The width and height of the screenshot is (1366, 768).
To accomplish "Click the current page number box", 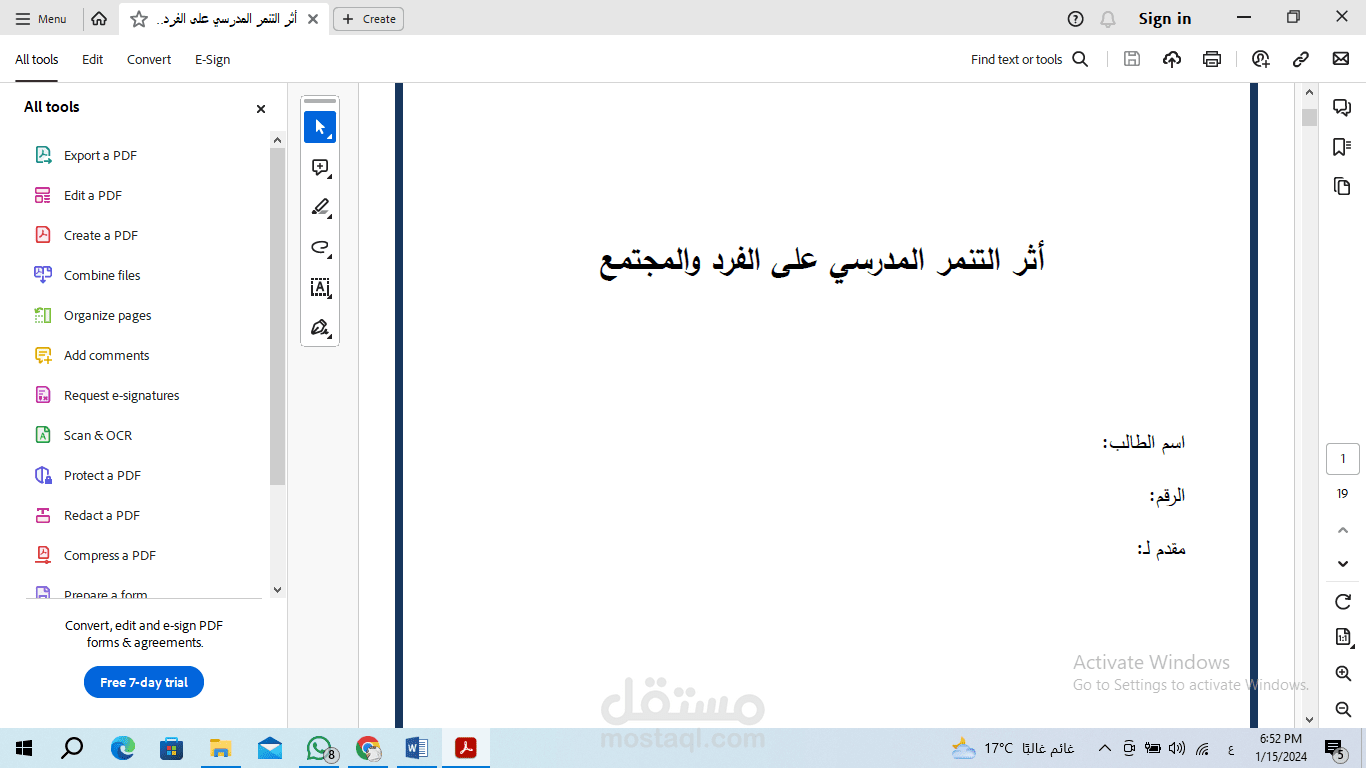I will (1343, 459).
